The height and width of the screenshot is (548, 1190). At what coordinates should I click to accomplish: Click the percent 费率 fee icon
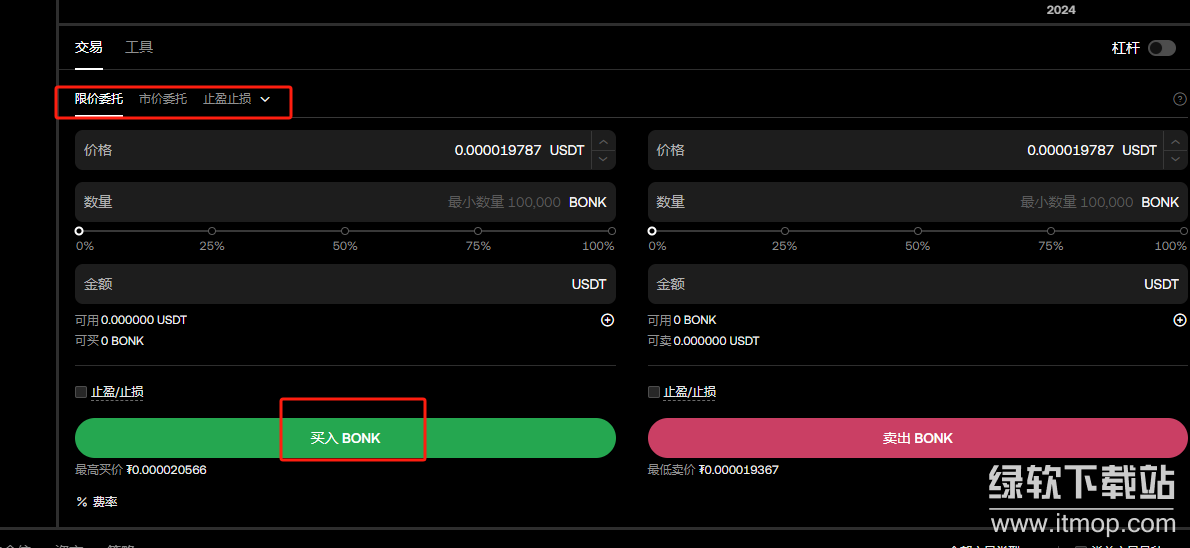tap(82, 502)
